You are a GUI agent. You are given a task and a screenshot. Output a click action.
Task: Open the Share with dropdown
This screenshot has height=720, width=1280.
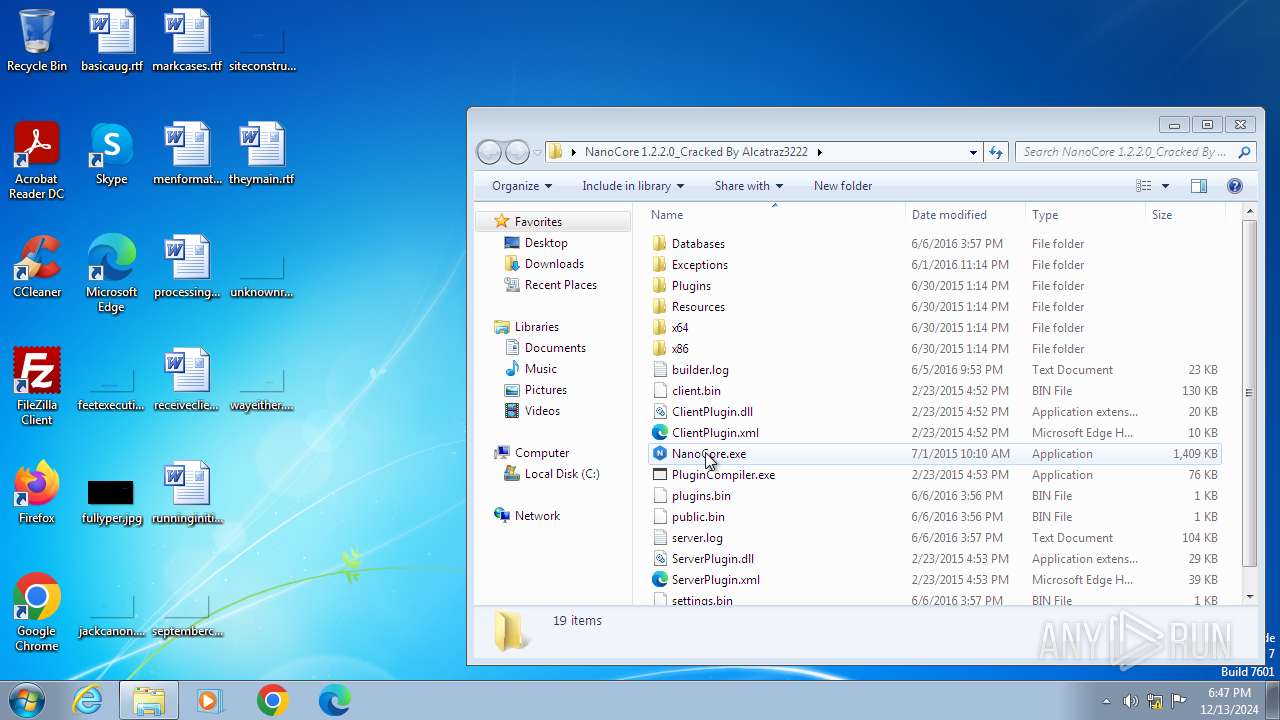(749, 186)
